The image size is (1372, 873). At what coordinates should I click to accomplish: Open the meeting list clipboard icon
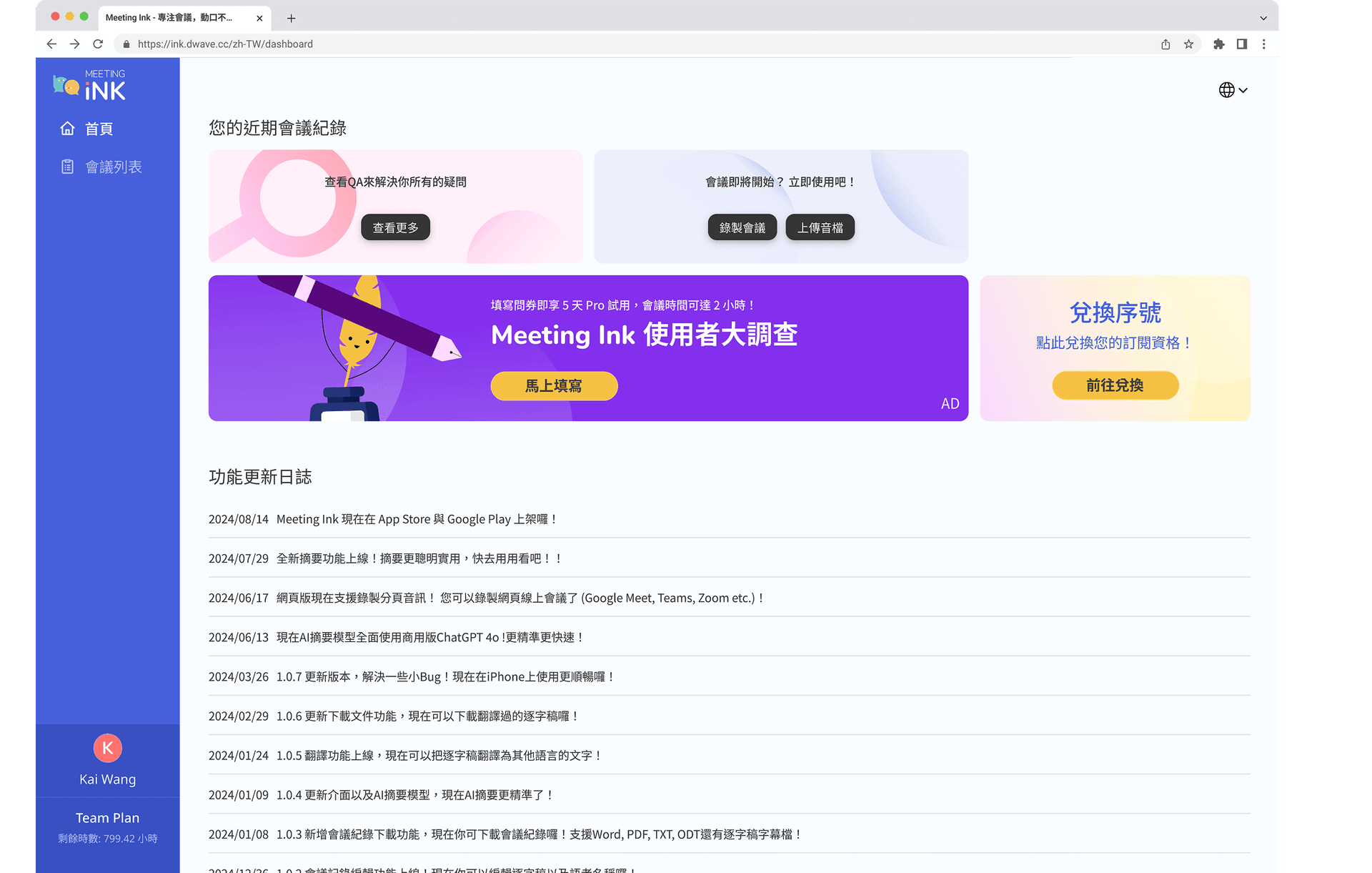click(x=67, y=167)
